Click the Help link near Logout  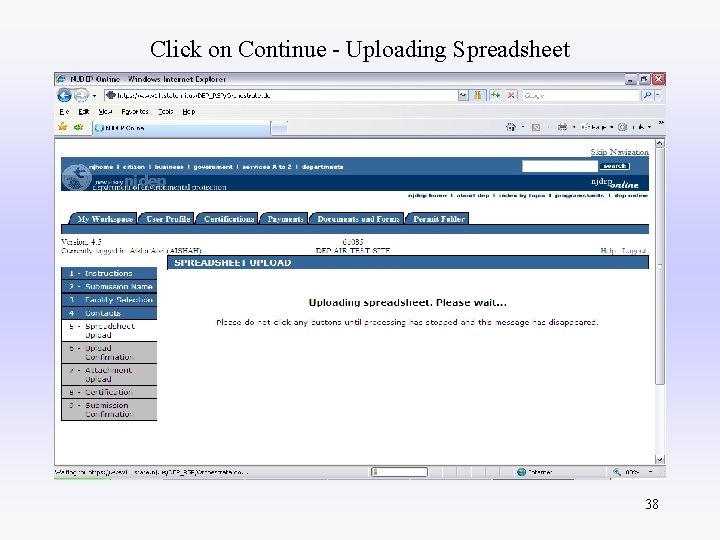(x=608, y=251)
